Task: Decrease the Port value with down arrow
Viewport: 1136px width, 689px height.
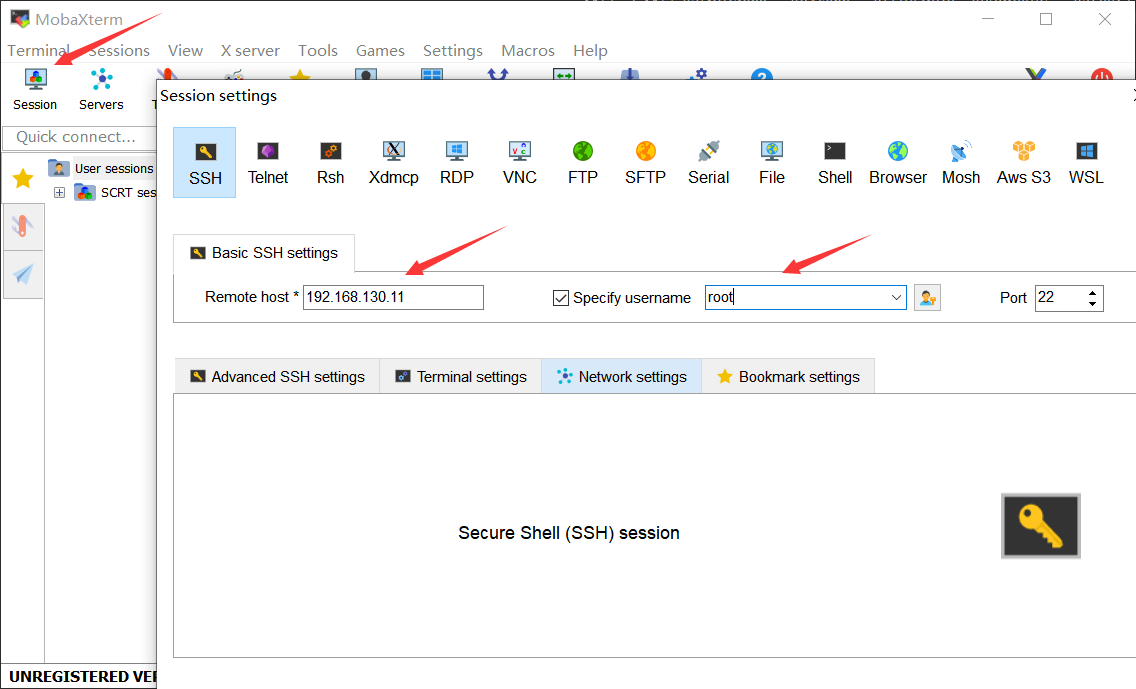Action: (1092, 304)
